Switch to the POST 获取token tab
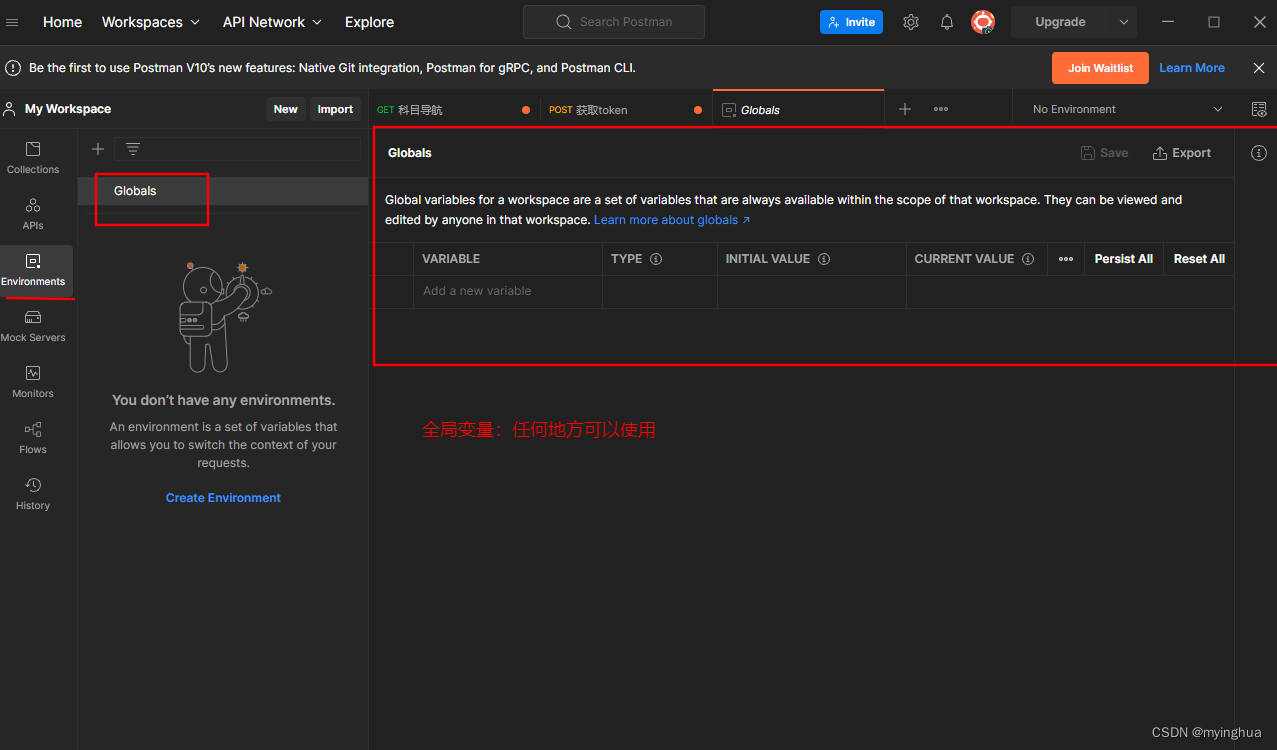Screen dimensions: 1277x750 click(x=627, y=110)
